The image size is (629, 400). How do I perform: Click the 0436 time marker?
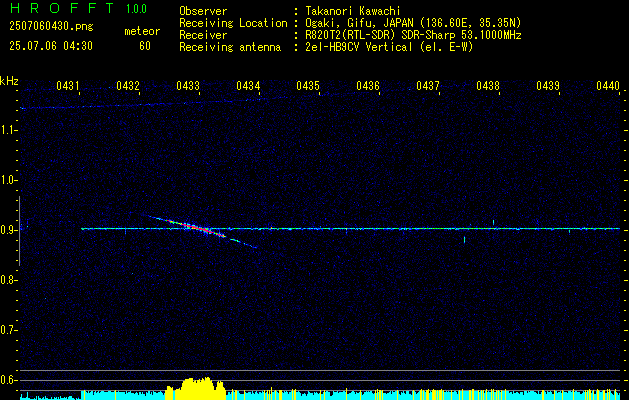368,85
